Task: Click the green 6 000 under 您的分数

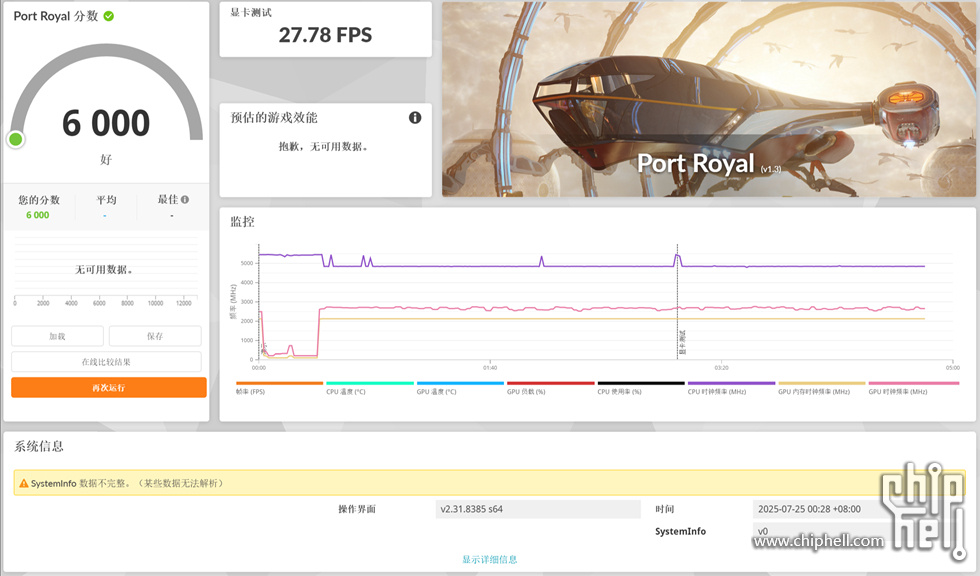Action: (x=38, y=215)
